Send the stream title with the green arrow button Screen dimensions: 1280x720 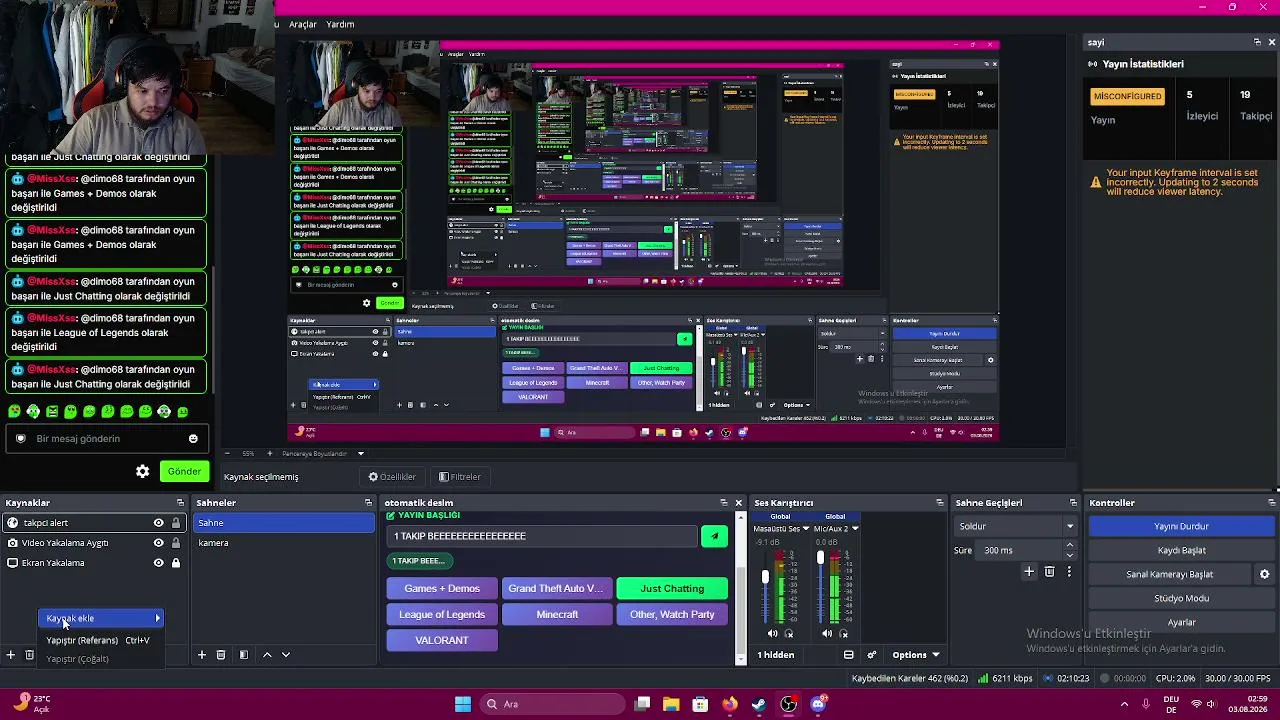click(714, 537)
